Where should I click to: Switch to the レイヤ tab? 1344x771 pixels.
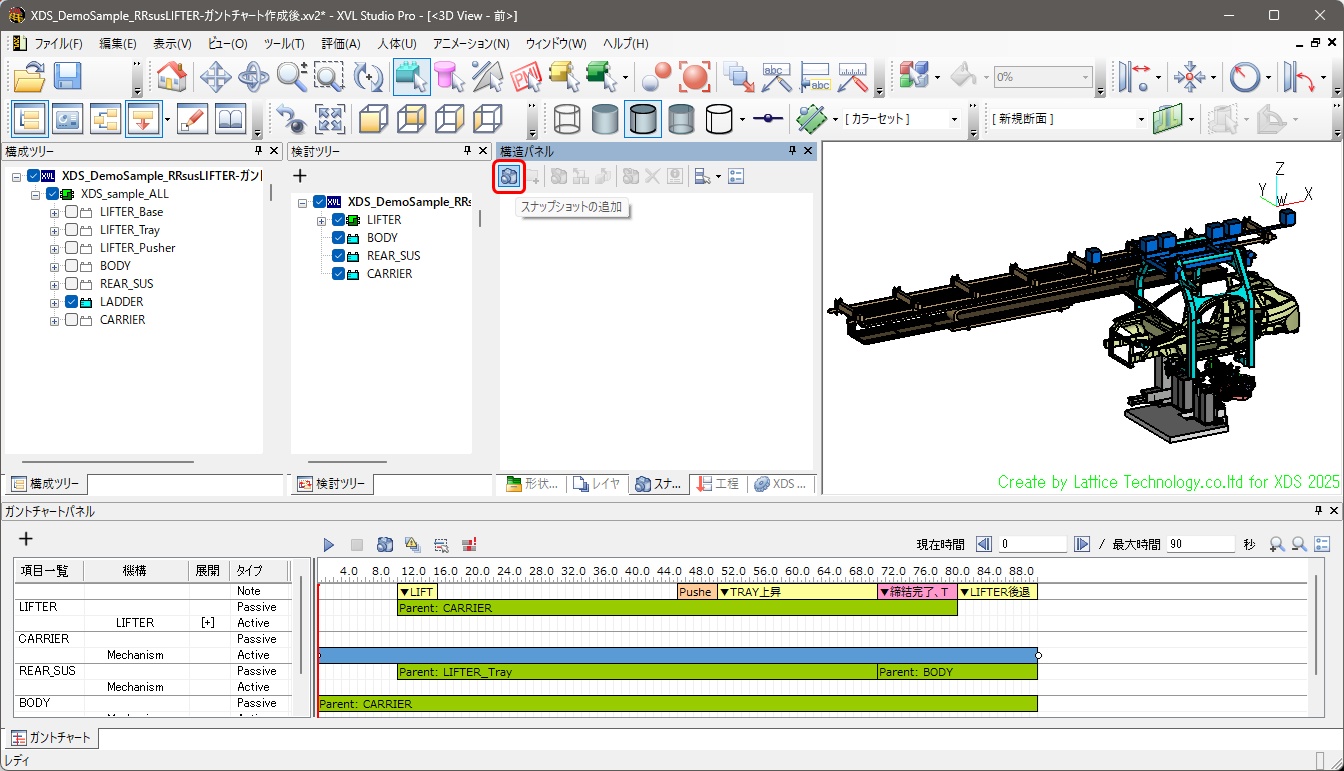tap(596, 484)
